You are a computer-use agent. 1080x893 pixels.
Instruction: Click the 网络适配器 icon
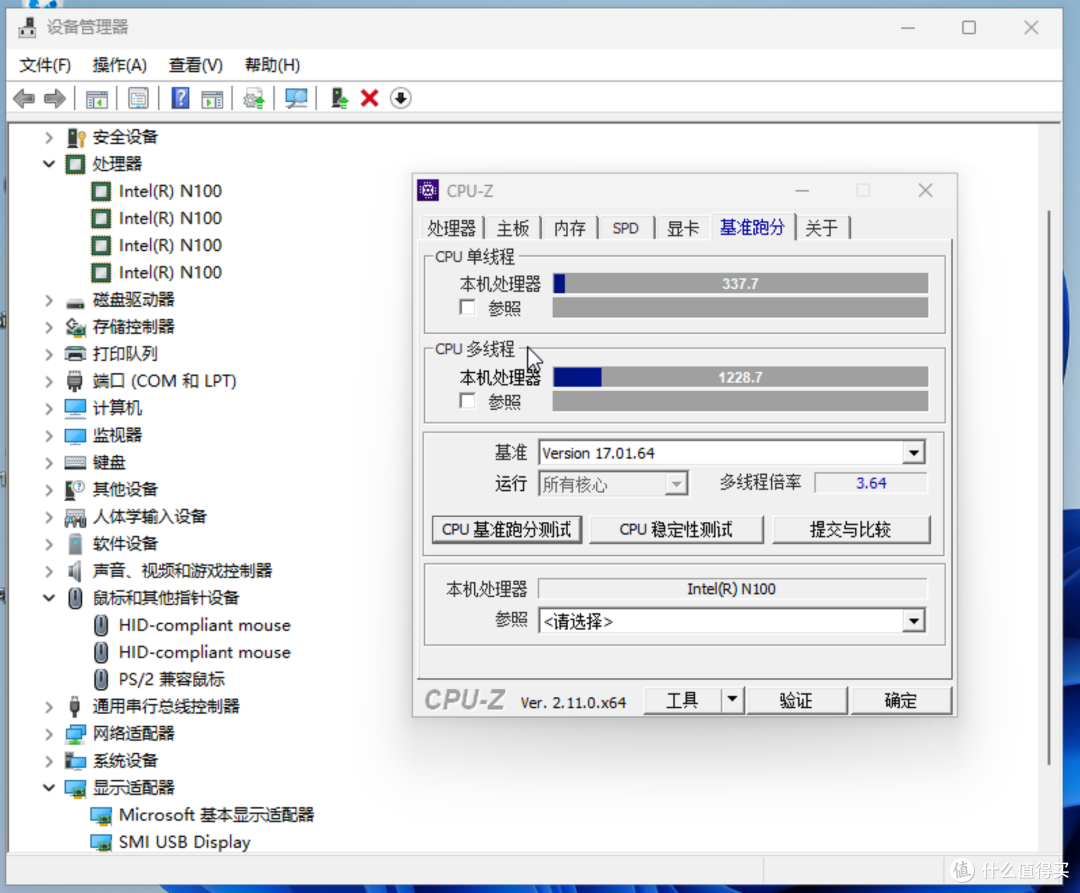75,734
